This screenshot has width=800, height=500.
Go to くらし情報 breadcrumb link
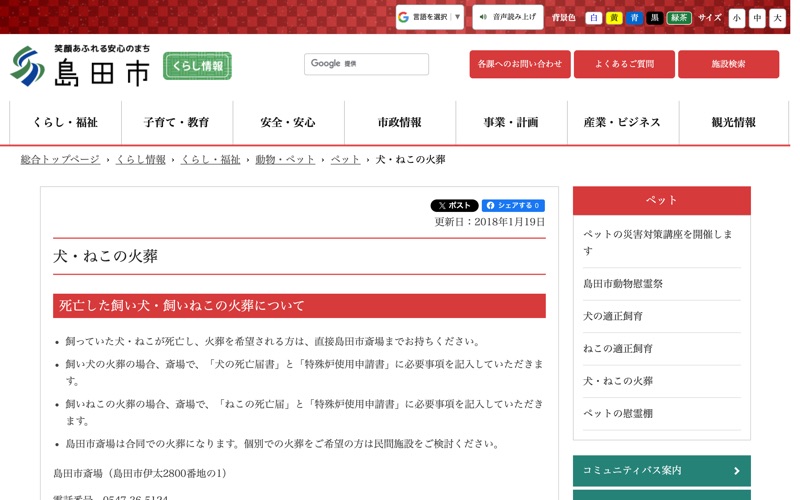141,160
